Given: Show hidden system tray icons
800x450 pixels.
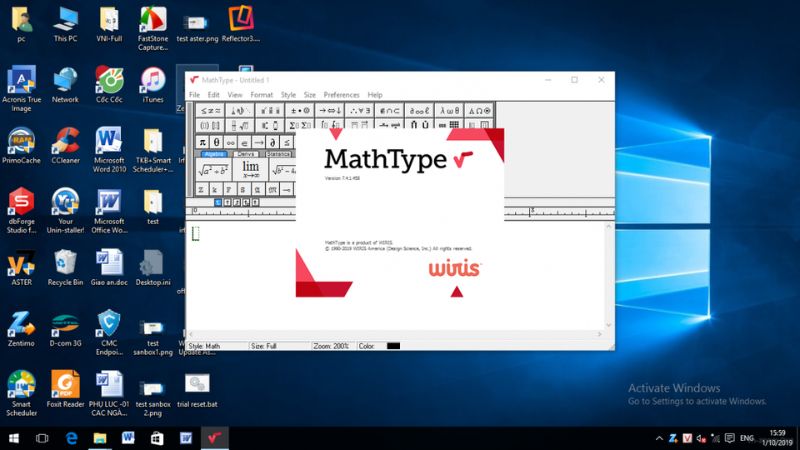Looking at the screenshot, I should click(659, 438).
